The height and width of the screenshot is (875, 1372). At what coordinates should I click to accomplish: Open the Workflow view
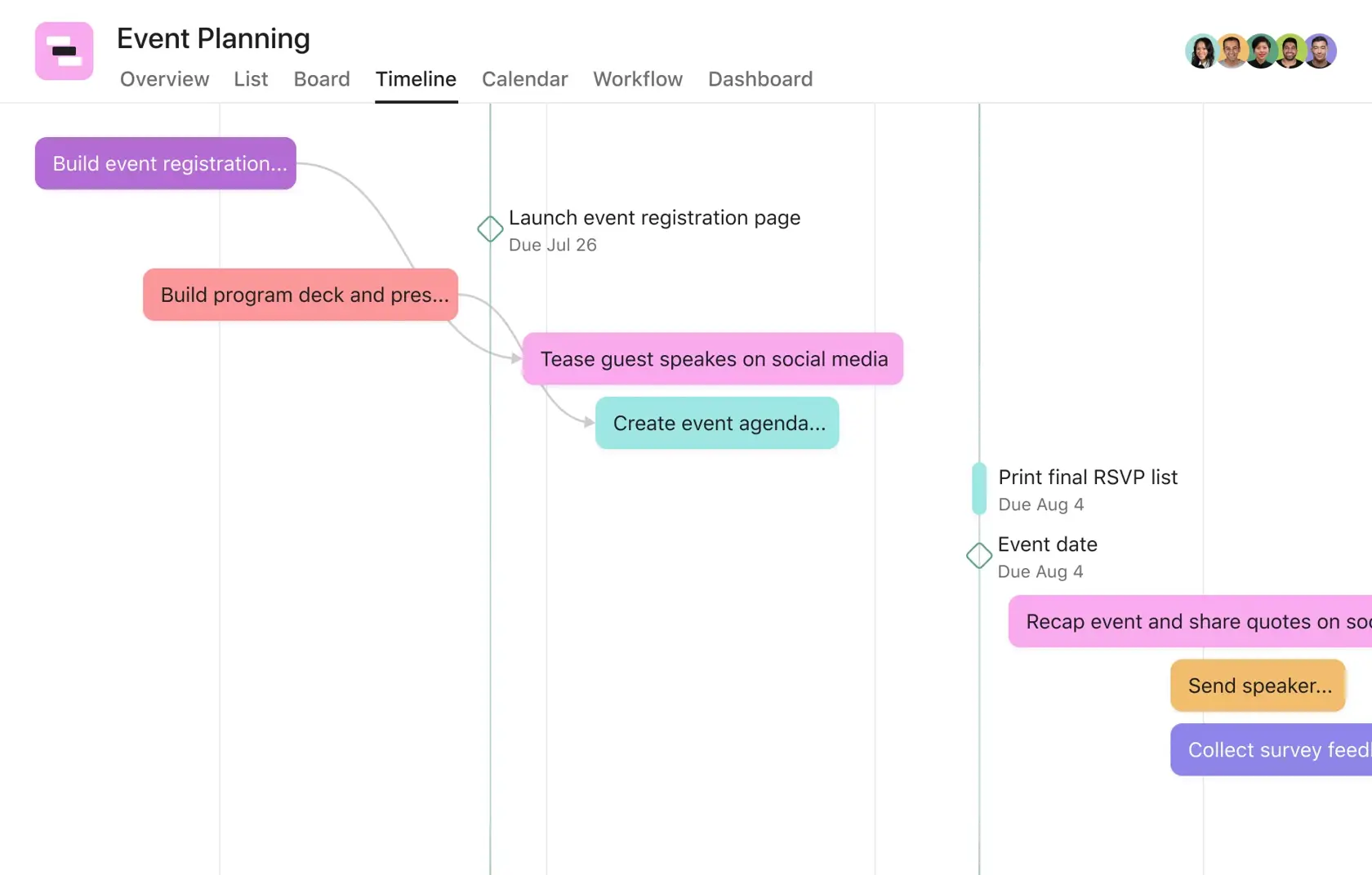[638, 79]
